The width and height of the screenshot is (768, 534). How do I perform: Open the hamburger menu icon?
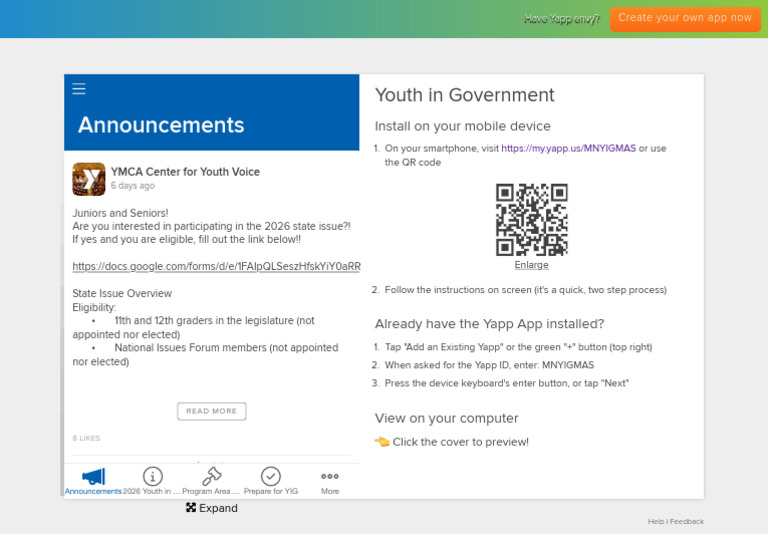coord(79,89)
